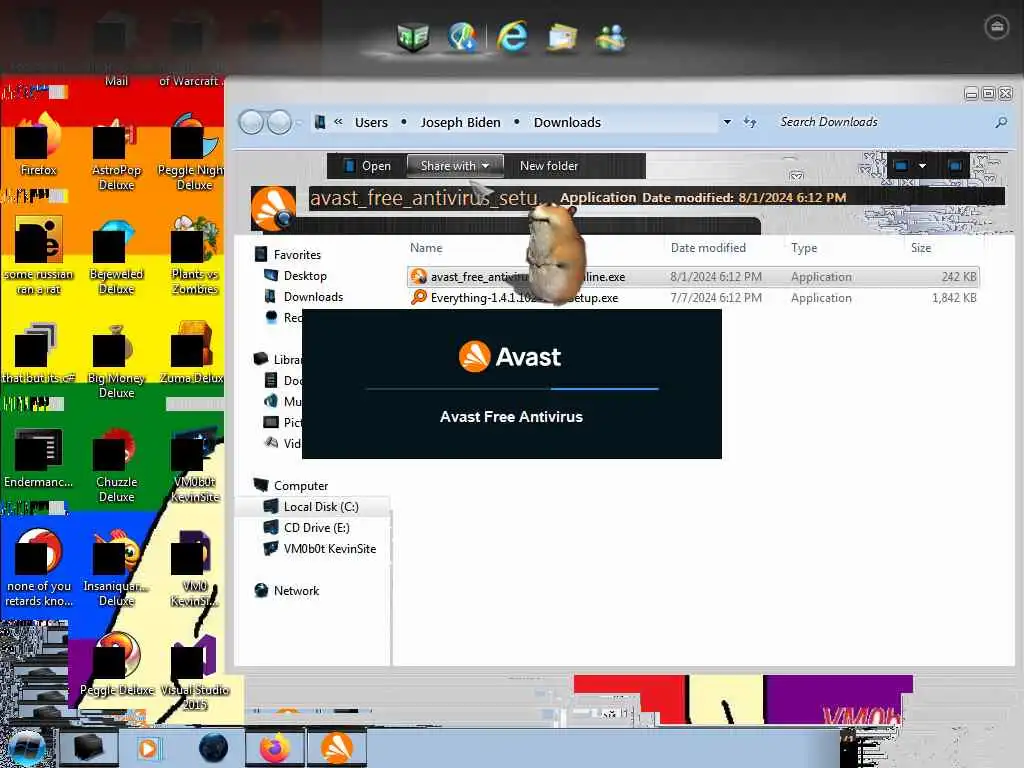Open the AstroPop Deluxe desktop icon
Viewport: 1024px width, 768px height.
click(116, 152)
